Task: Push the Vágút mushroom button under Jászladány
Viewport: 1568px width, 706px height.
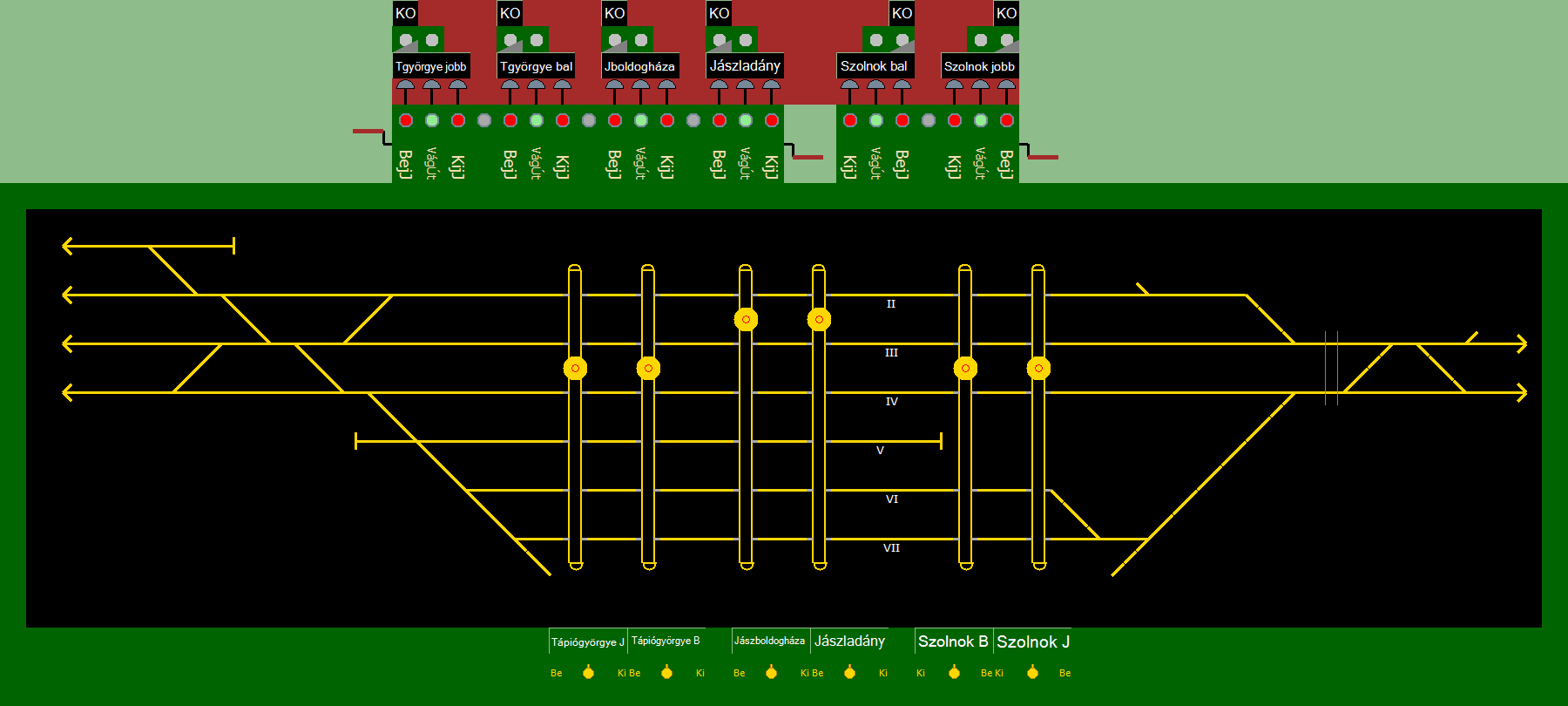Action: [745, 86]
